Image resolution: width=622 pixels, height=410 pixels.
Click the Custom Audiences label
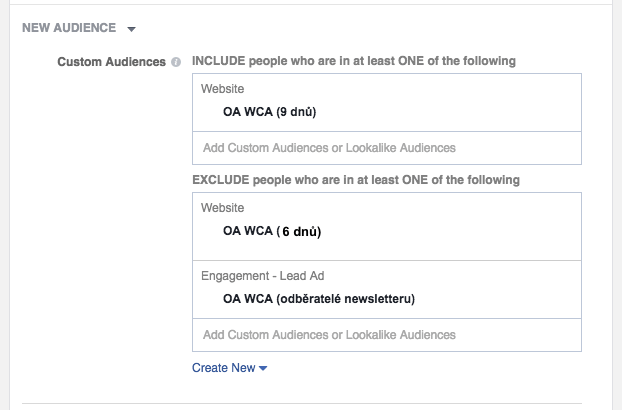[111, 62]
